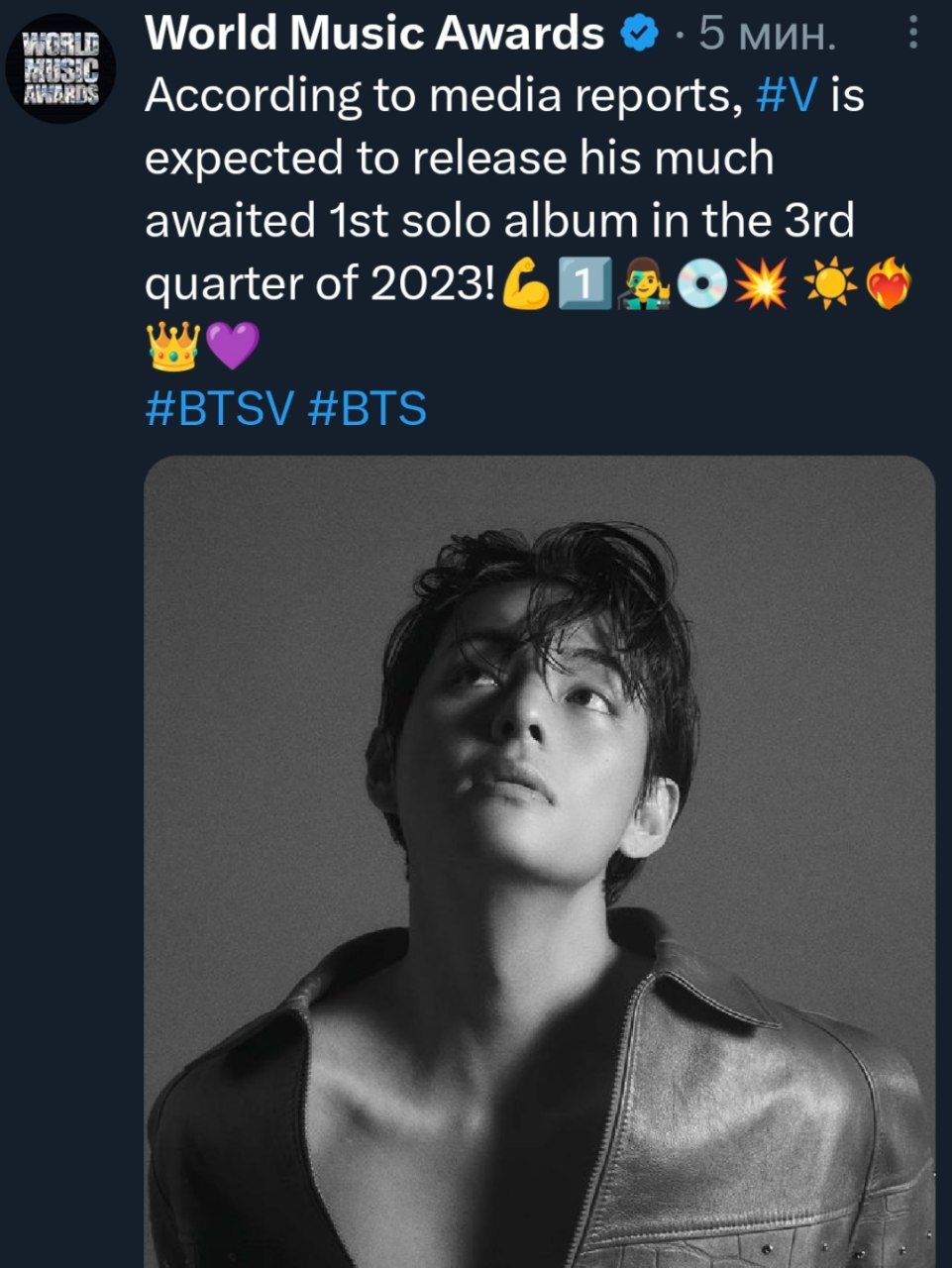The image size is (952, 1268).
Task: Open the three-dot tweet options menu
Action: point(913,36)
